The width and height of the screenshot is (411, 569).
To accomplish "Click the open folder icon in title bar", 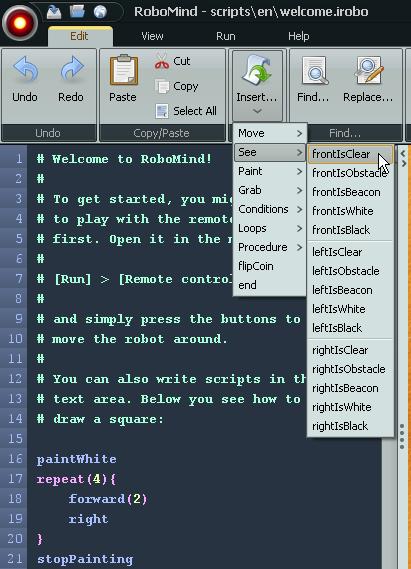I will [x=77, y=12].
